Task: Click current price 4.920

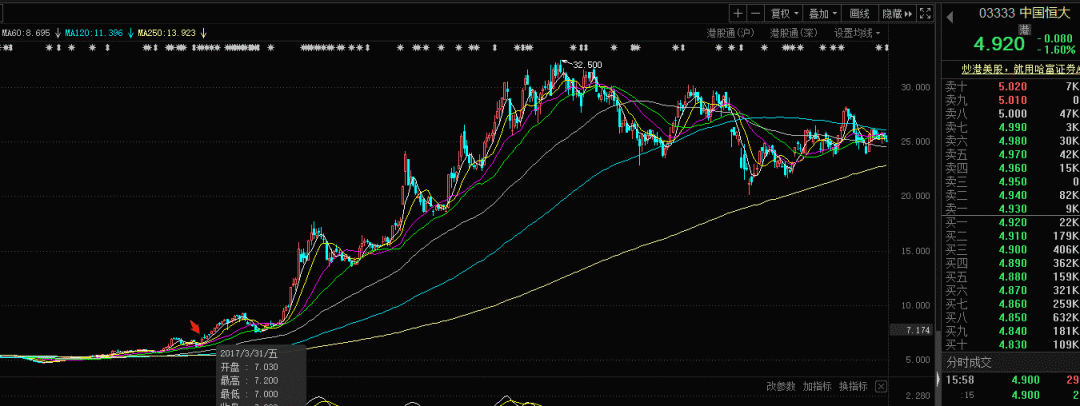Action: click(x=999, y=44)
